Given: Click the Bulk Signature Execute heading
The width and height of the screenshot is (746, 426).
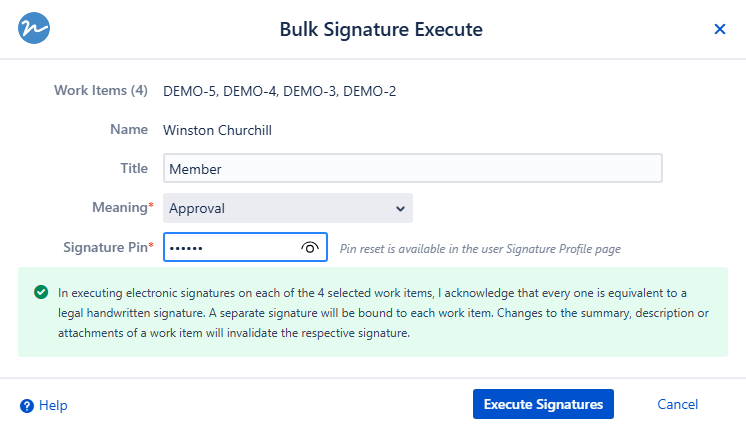Looking at the screenshot, I should (x=381, y=30).
